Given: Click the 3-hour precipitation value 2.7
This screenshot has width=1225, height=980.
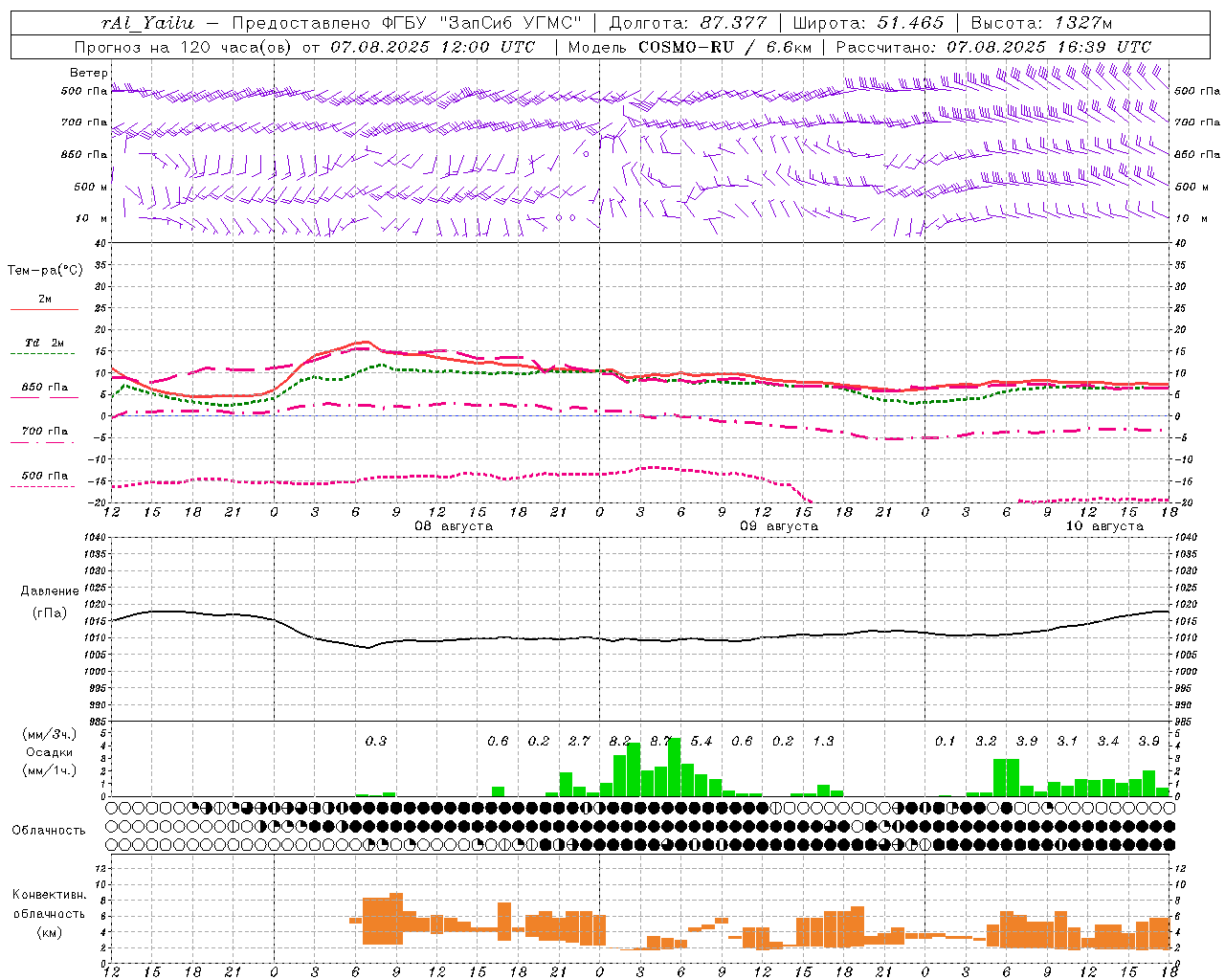Looking at the screenshot, I should point(579,741).
